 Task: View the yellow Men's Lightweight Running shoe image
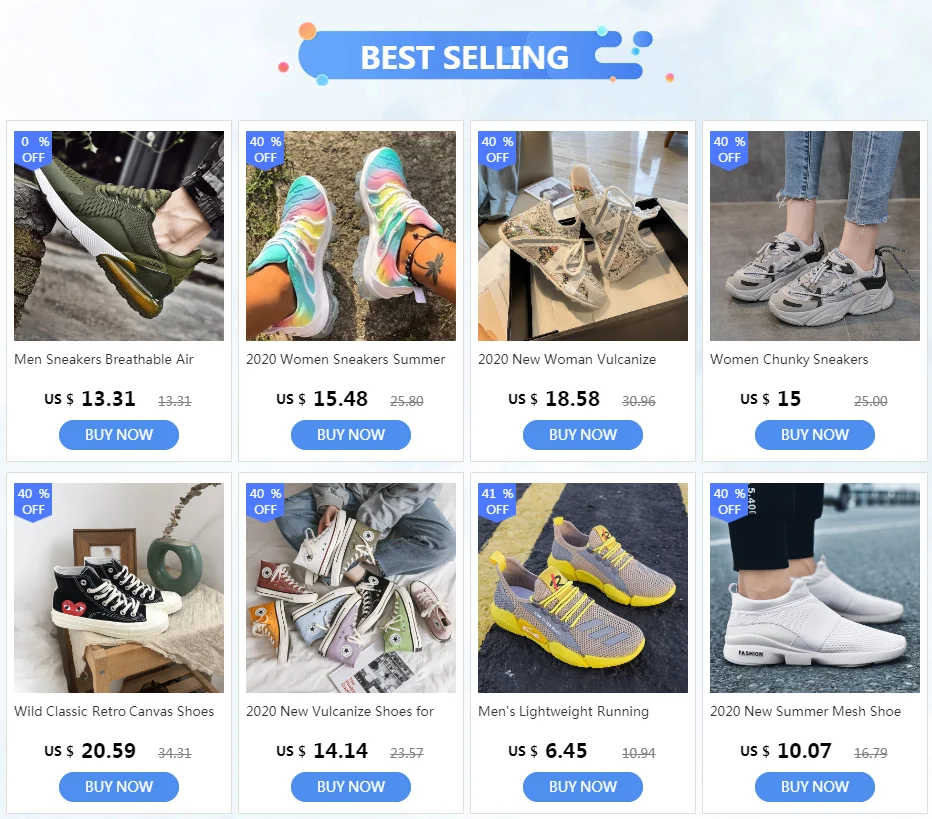click(x=582, y=588)
